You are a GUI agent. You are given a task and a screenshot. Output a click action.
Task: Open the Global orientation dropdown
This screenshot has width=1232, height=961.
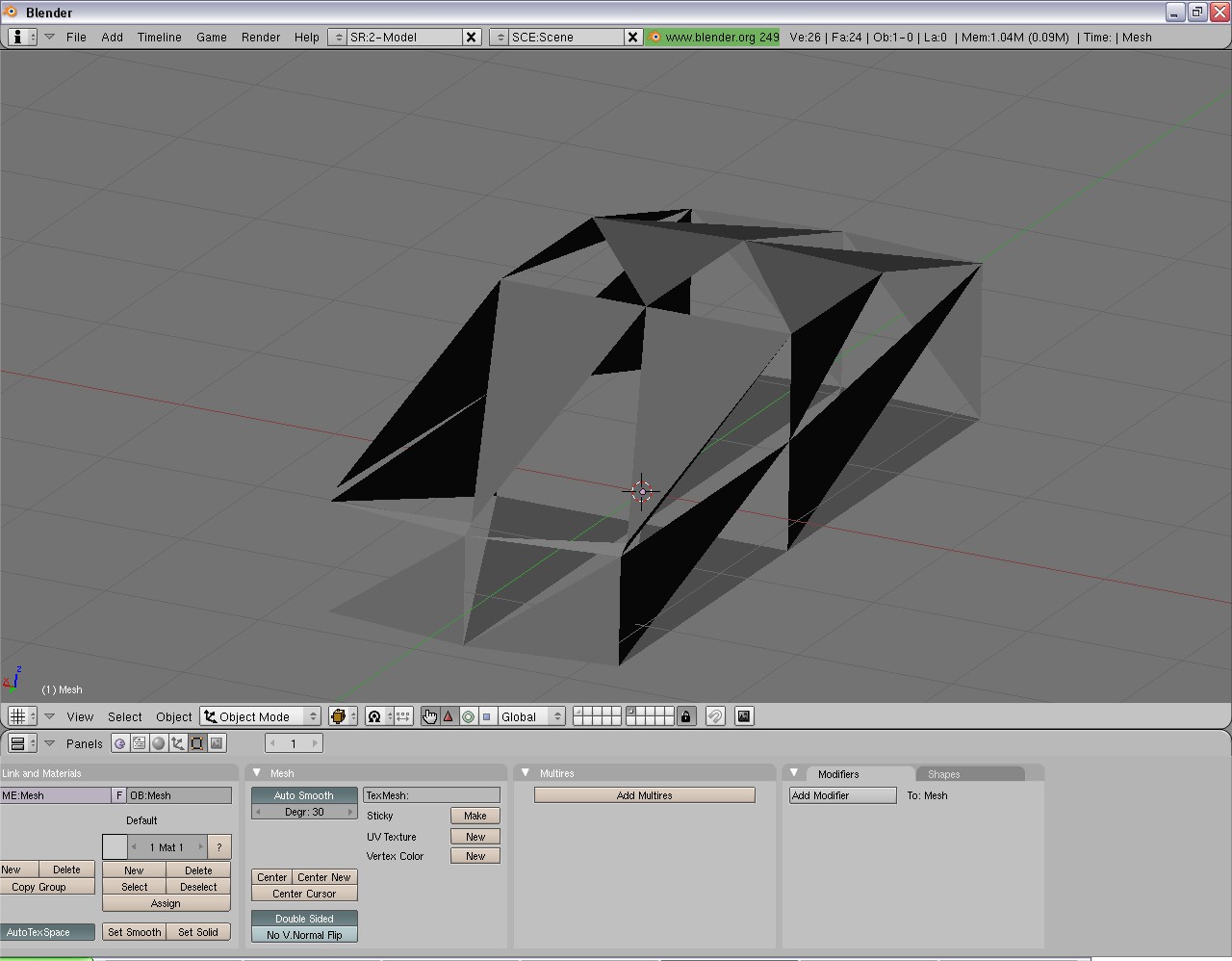530,716
